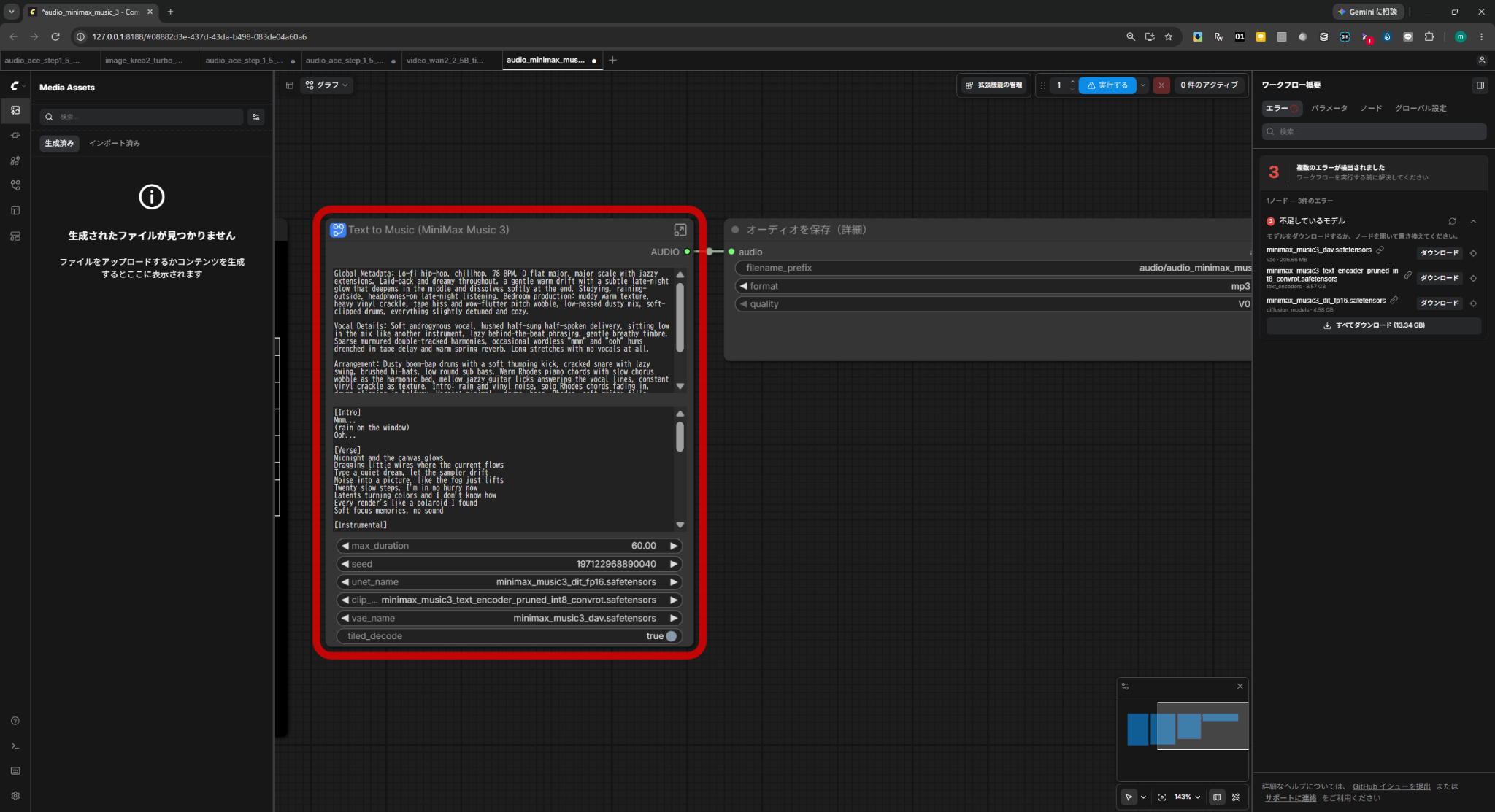
Task: Open minimap settings icon
Action: click(1126, 687)
